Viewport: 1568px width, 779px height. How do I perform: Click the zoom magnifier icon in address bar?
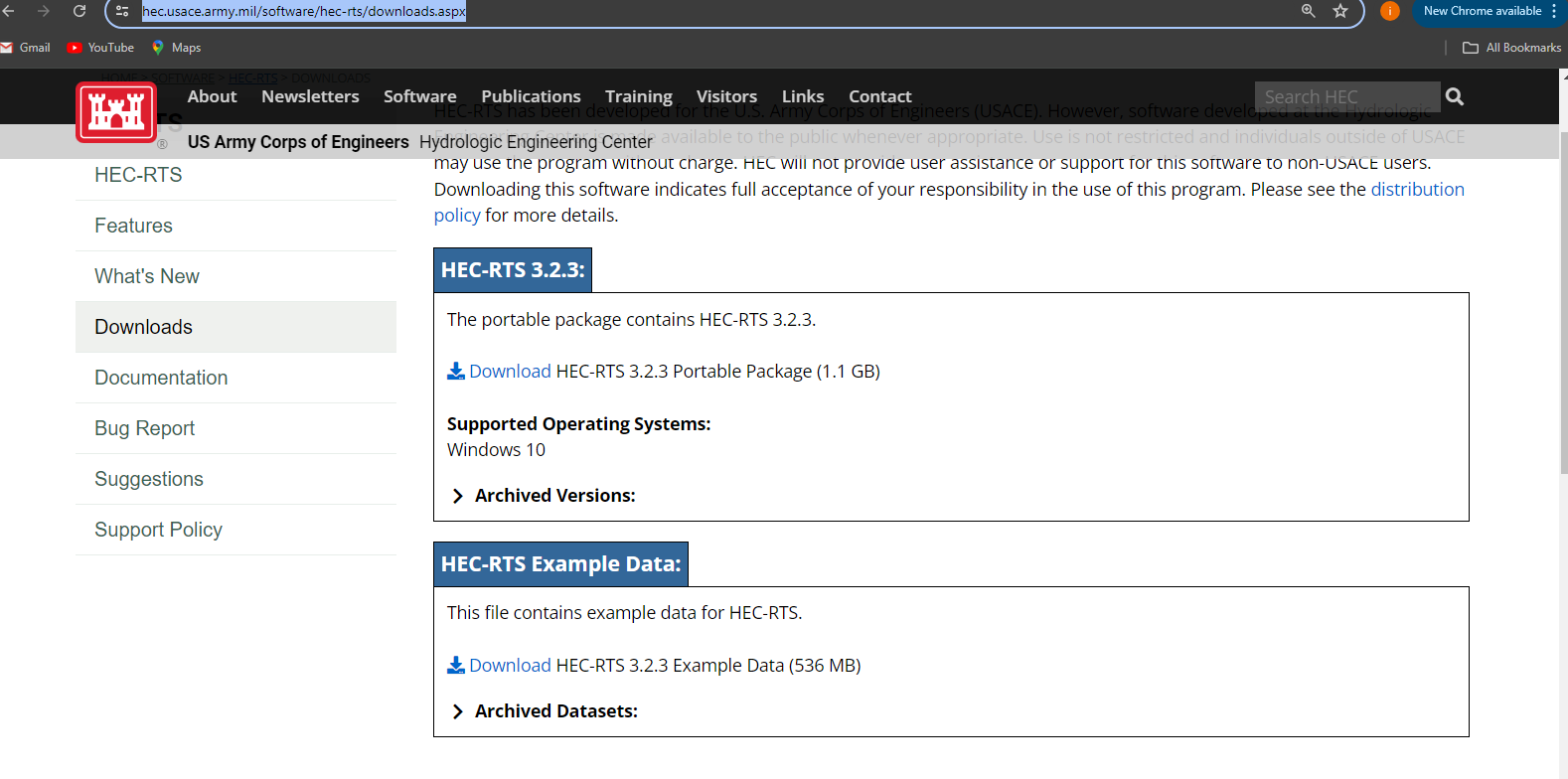coord(1309,11)
